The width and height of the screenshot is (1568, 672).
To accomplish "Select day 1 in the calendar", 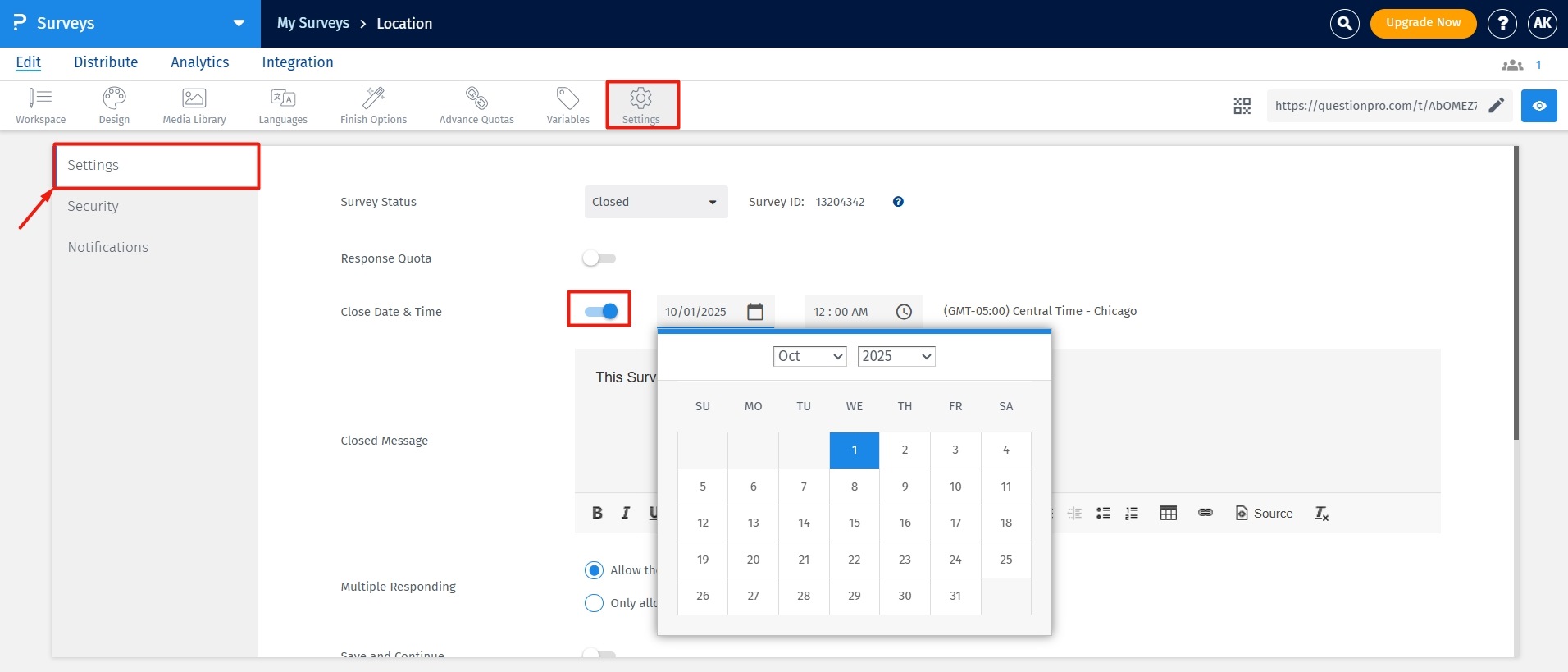I will [855, 450].
